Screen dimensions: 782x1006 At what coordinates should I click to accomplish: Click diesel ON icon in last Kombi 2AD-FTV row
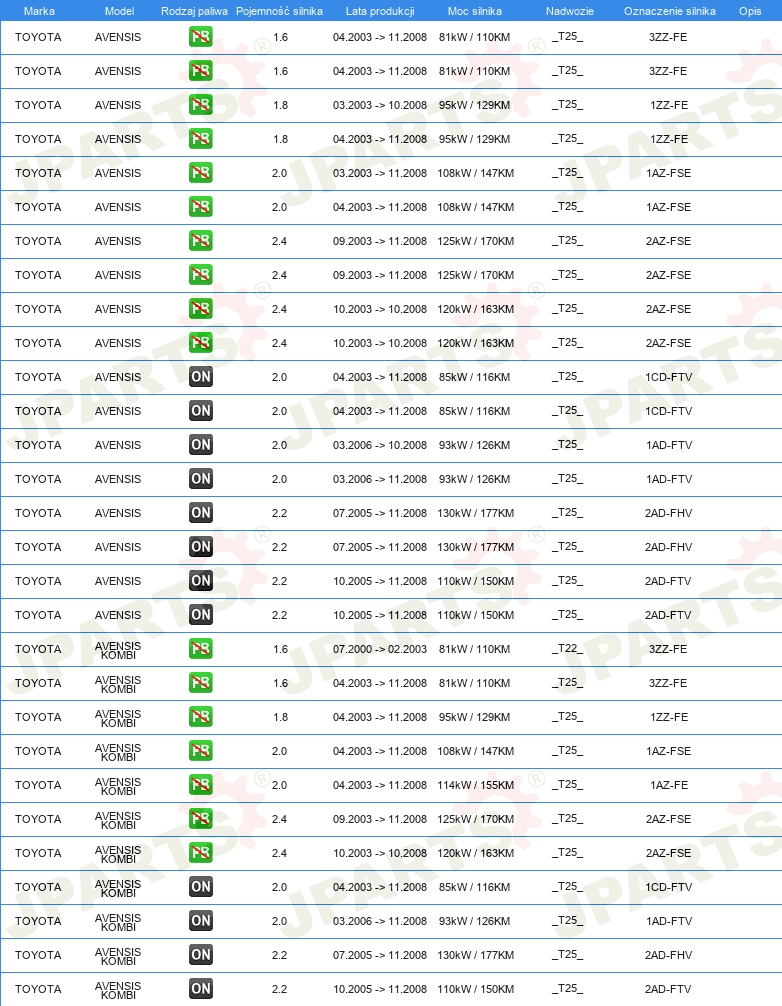[201, 989]
